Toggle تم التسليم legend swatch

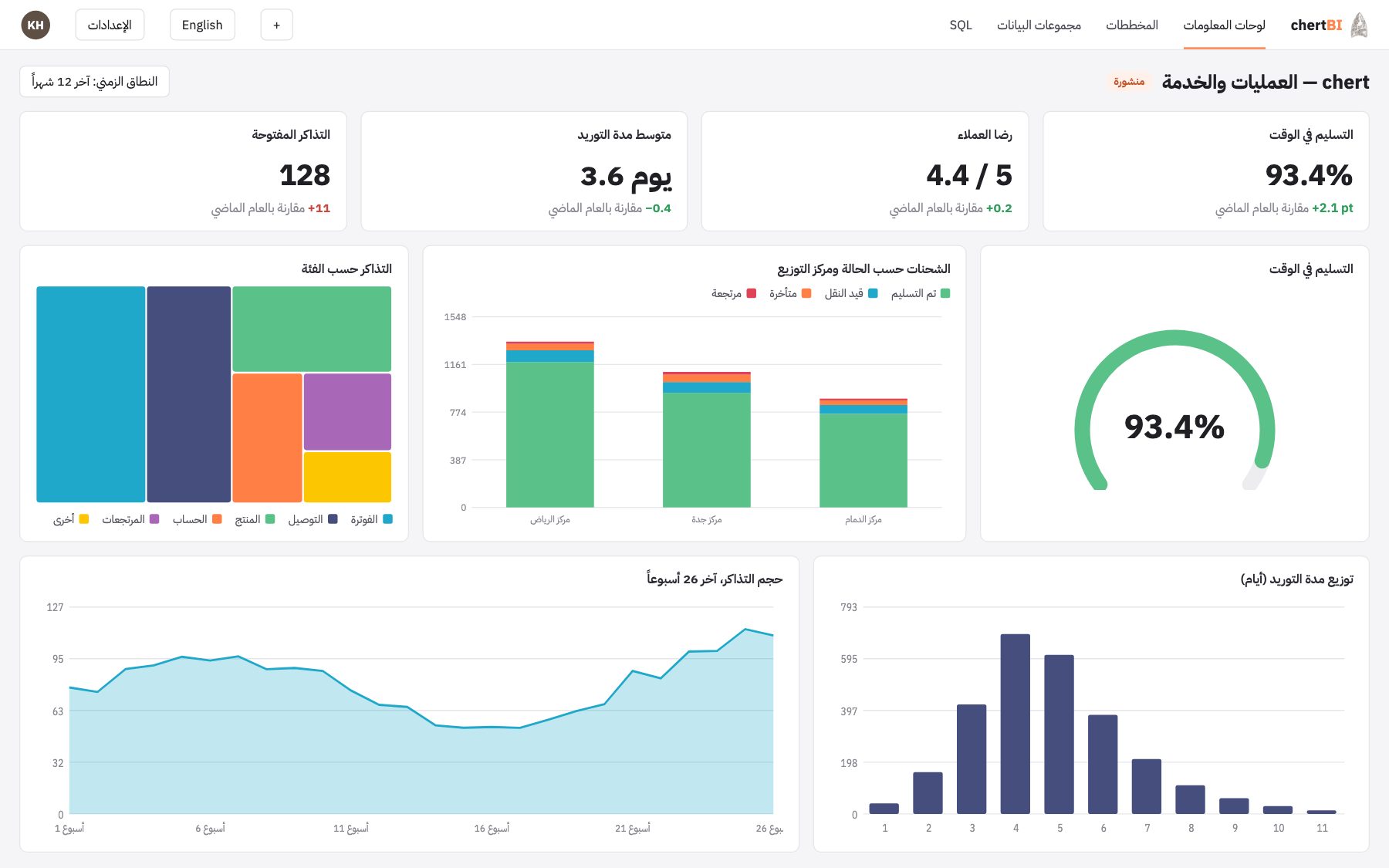pos(945,293)
